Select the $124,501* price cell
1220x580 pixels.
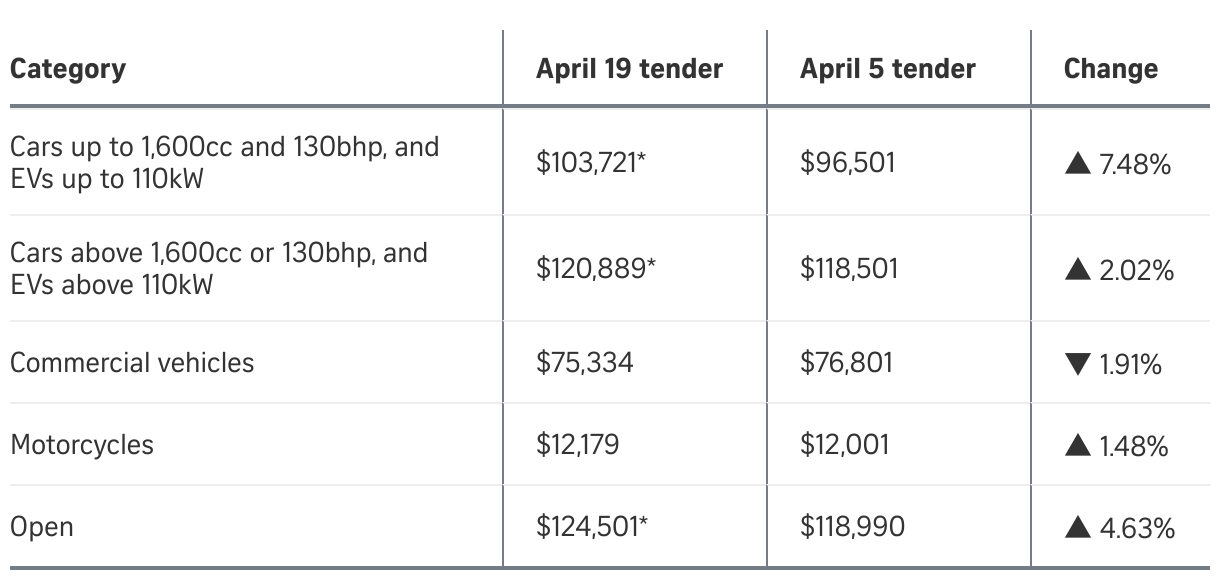point(592,527)
